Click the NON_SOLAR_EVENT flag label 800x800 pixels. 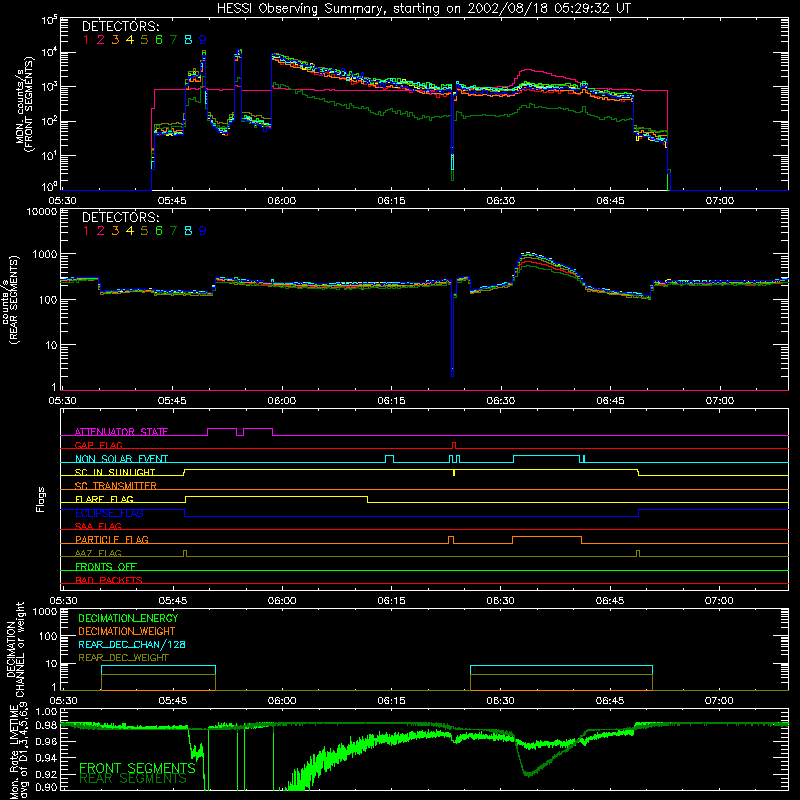[x=121, y=459]
